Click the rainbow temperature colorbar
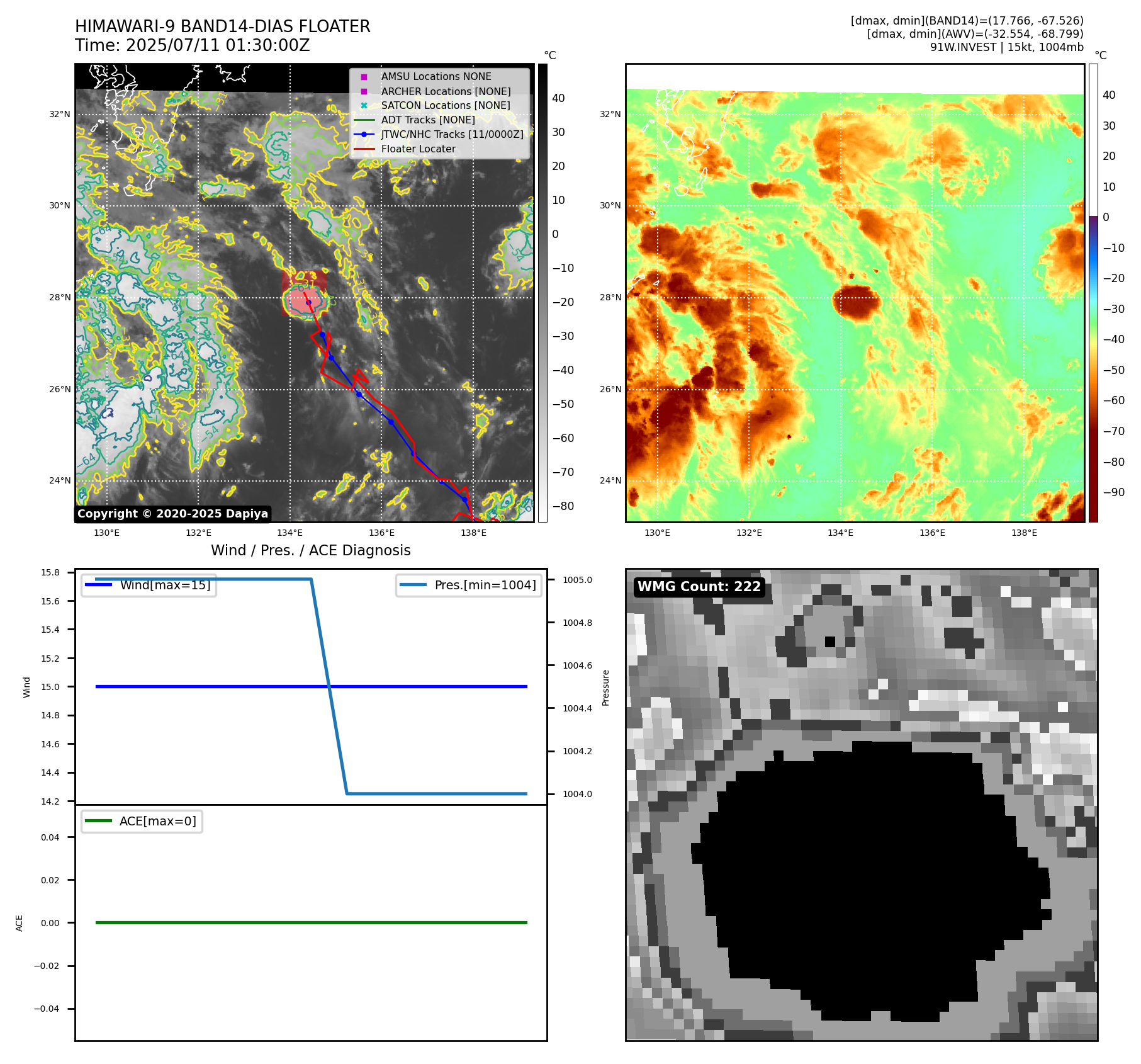 coord(1094,293)
